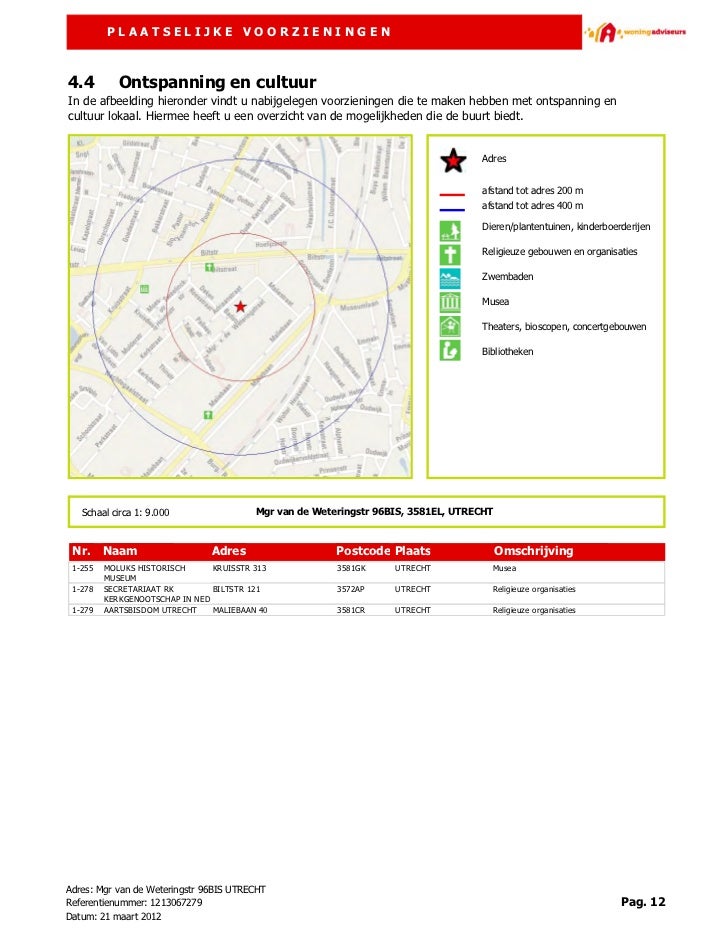The height and width of the screenshot is (943, 728).
Task: Click the 'Museumlaan' street label on map
Action: click(359, 306)
